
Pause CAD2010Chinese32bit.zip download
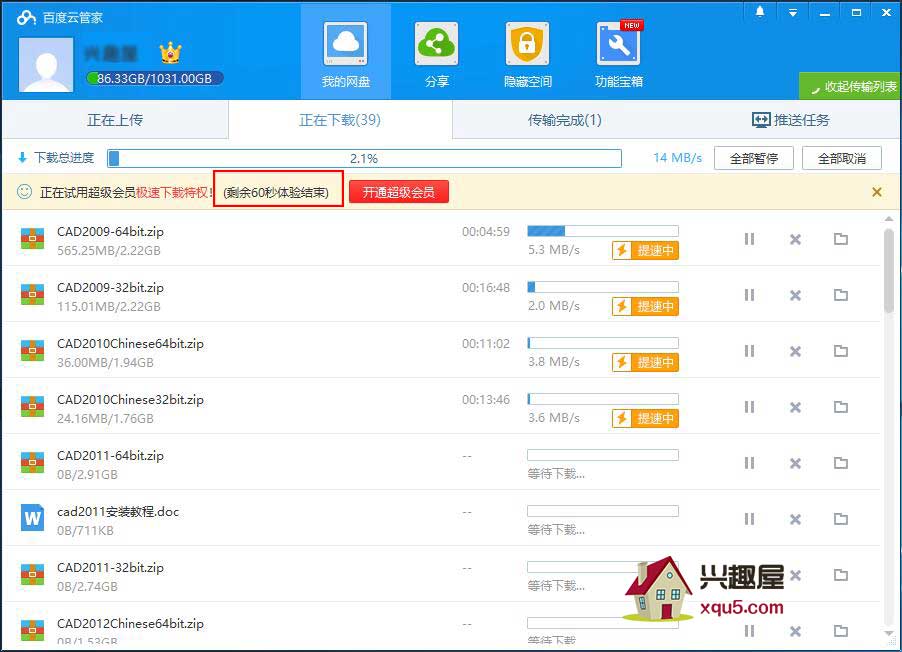749,407
